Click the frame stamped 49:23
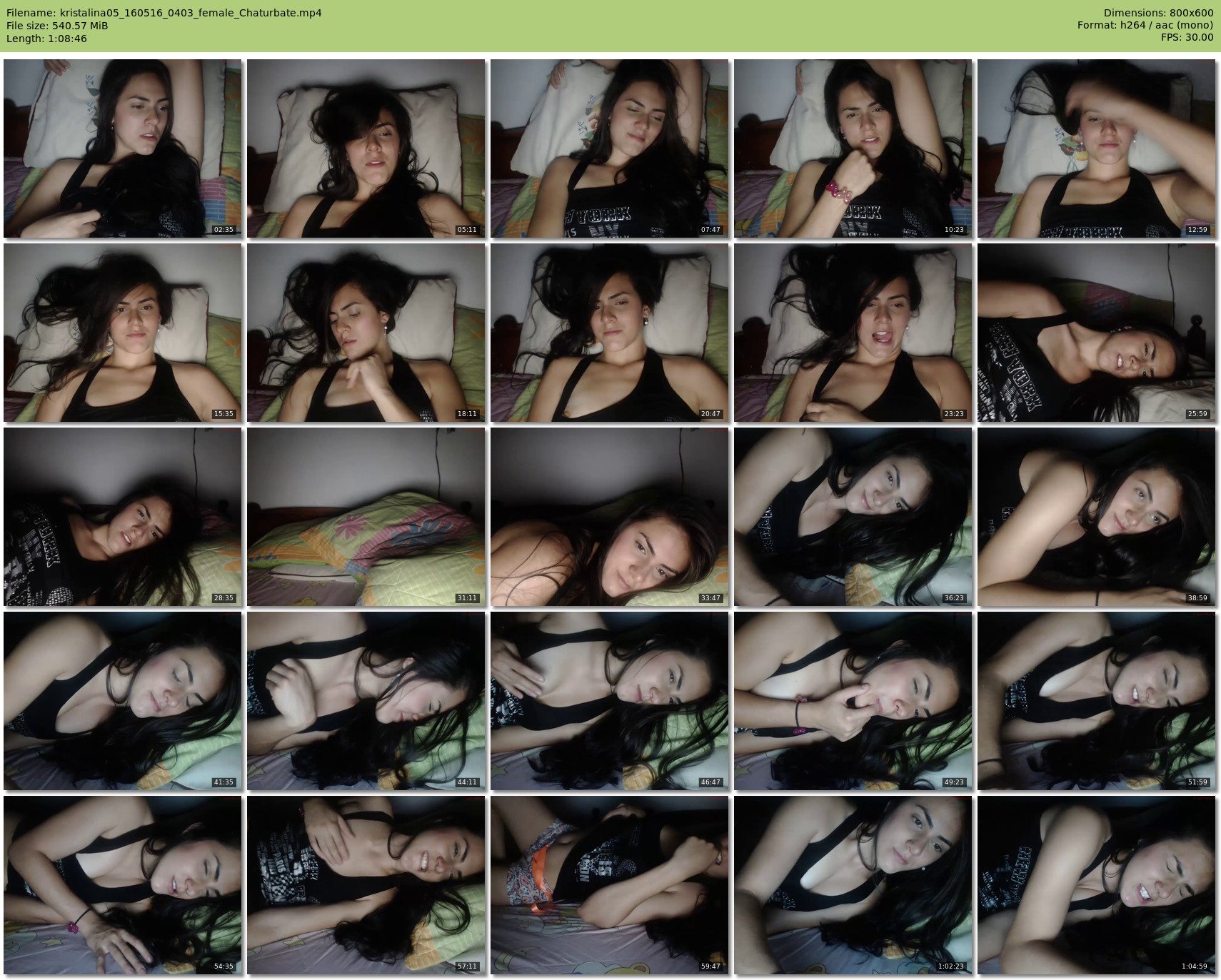Screen dimensions: 1221x980 tap(853, 701)
